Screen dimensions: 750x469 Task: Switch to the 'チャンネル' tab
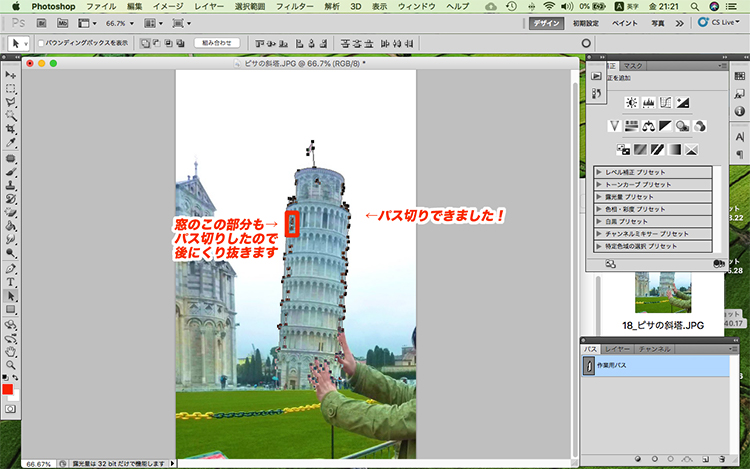point(654,349)
